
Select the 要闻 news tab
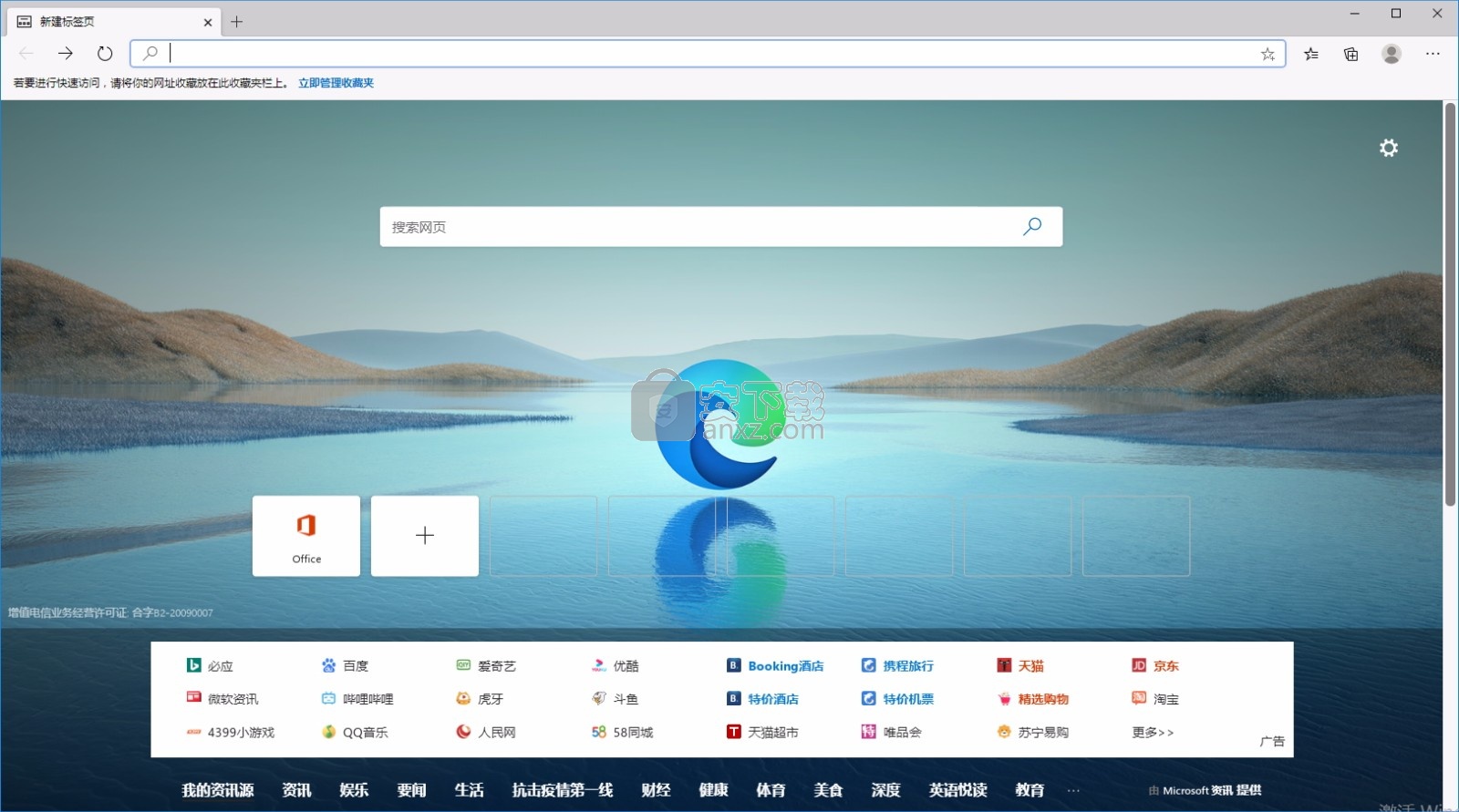pyautogui.click(x=411, y=790)
